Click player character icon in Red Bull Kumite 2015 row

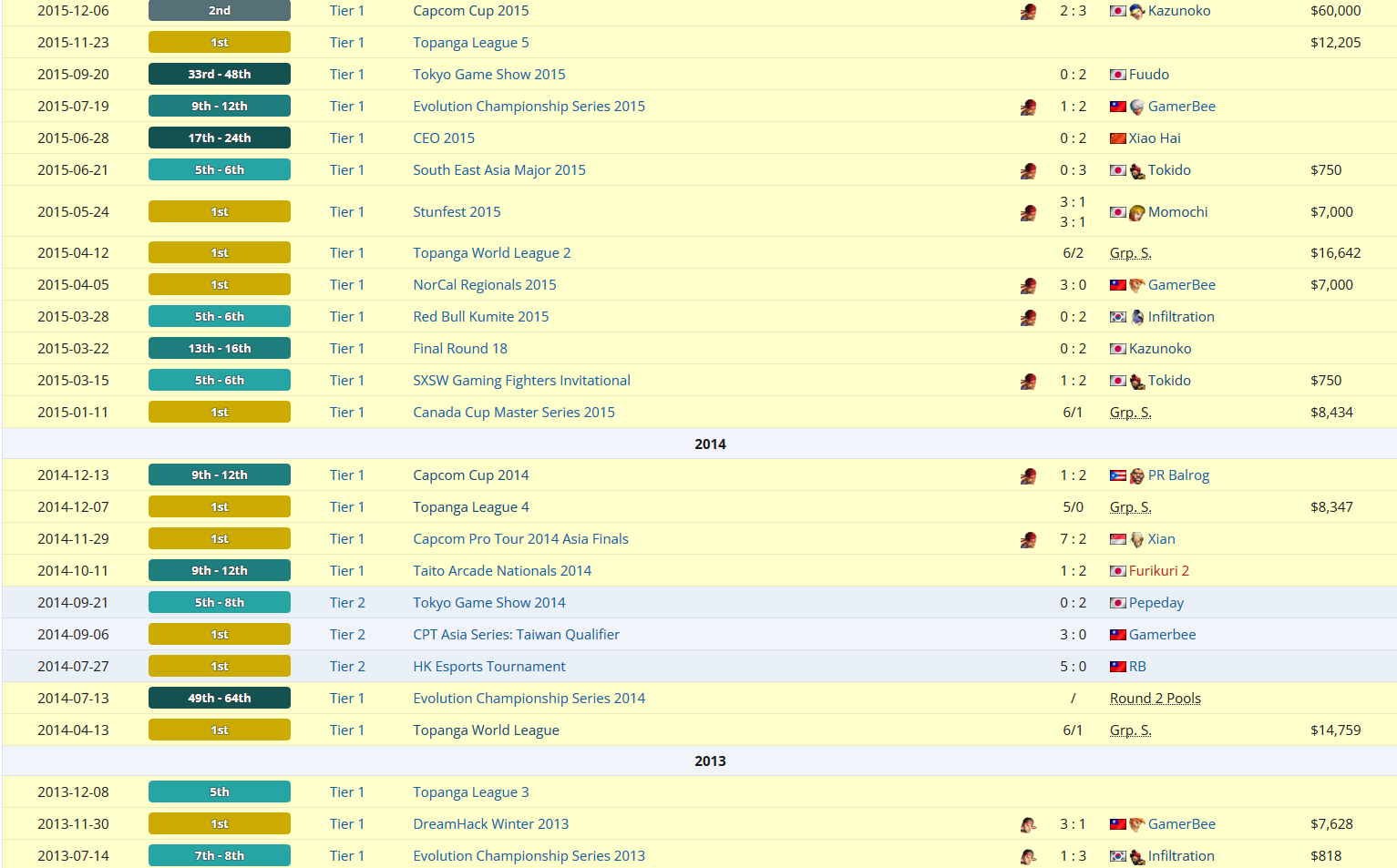point(1028,317)
